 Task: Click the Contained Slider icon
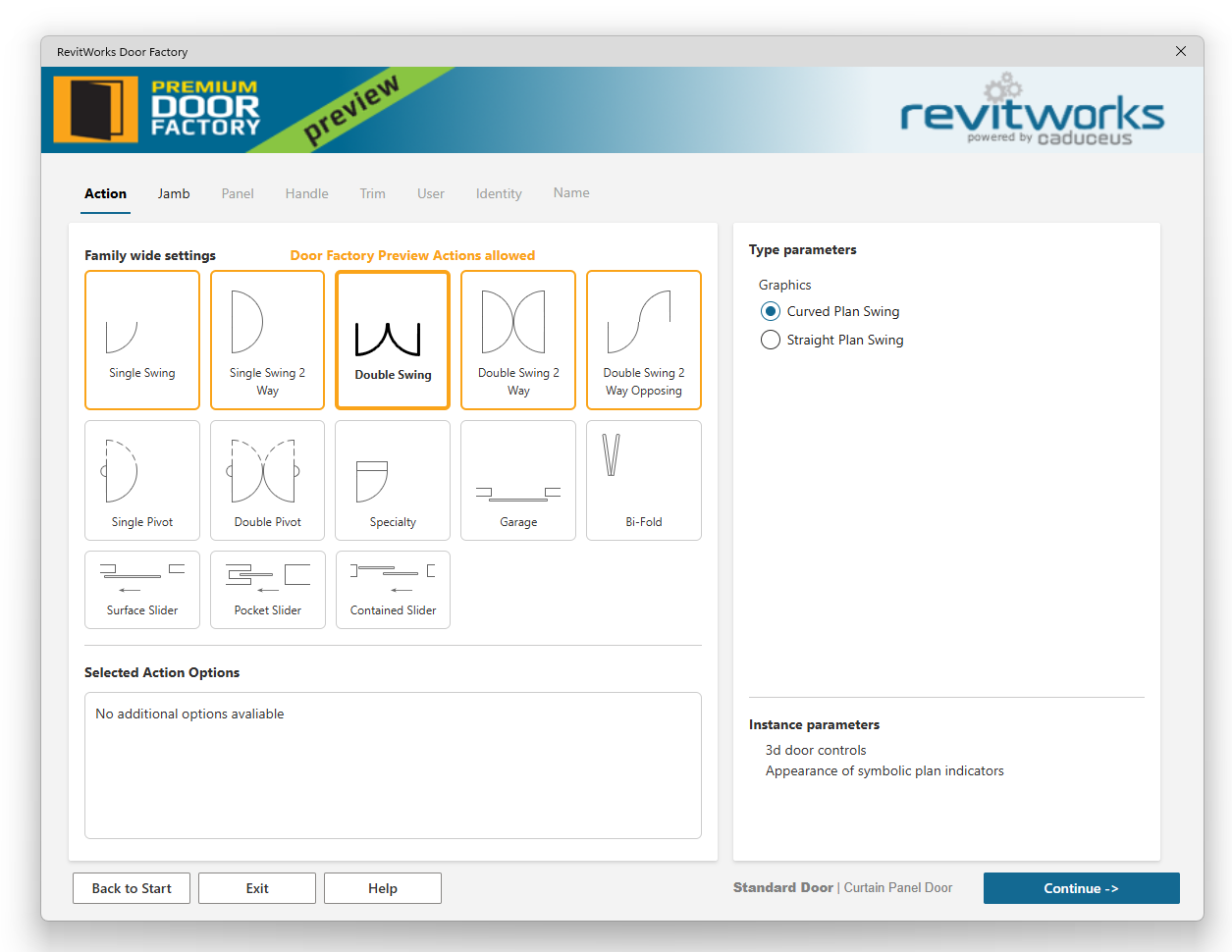(393, 589)
